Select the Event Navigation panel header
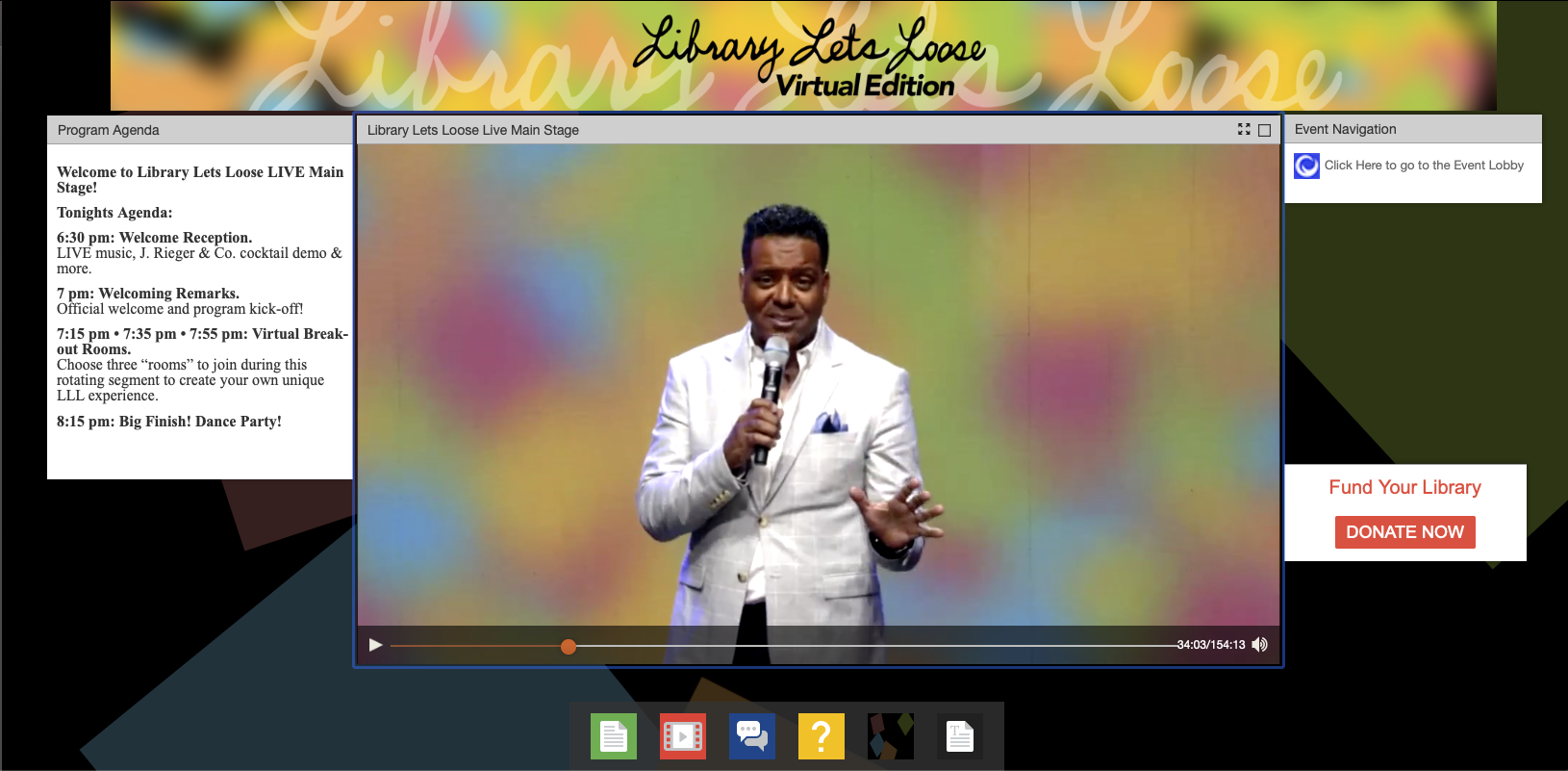1568x771 pixels. (1412, 129)
